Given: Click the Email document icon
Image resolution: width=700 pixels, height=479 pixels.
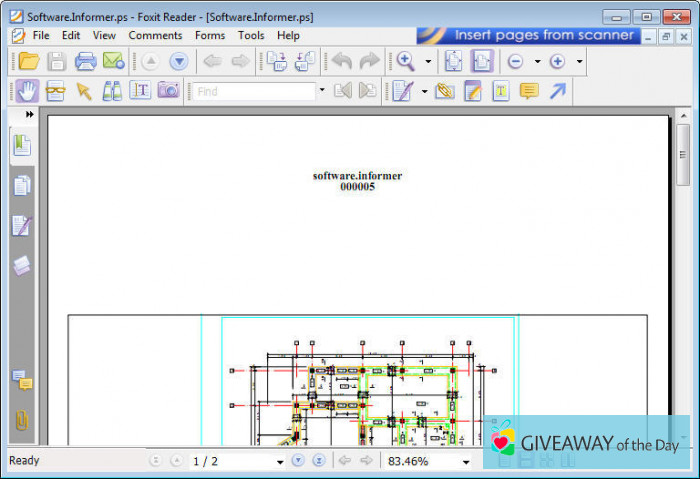Looking at the screenshot, I should pos(113,61).
